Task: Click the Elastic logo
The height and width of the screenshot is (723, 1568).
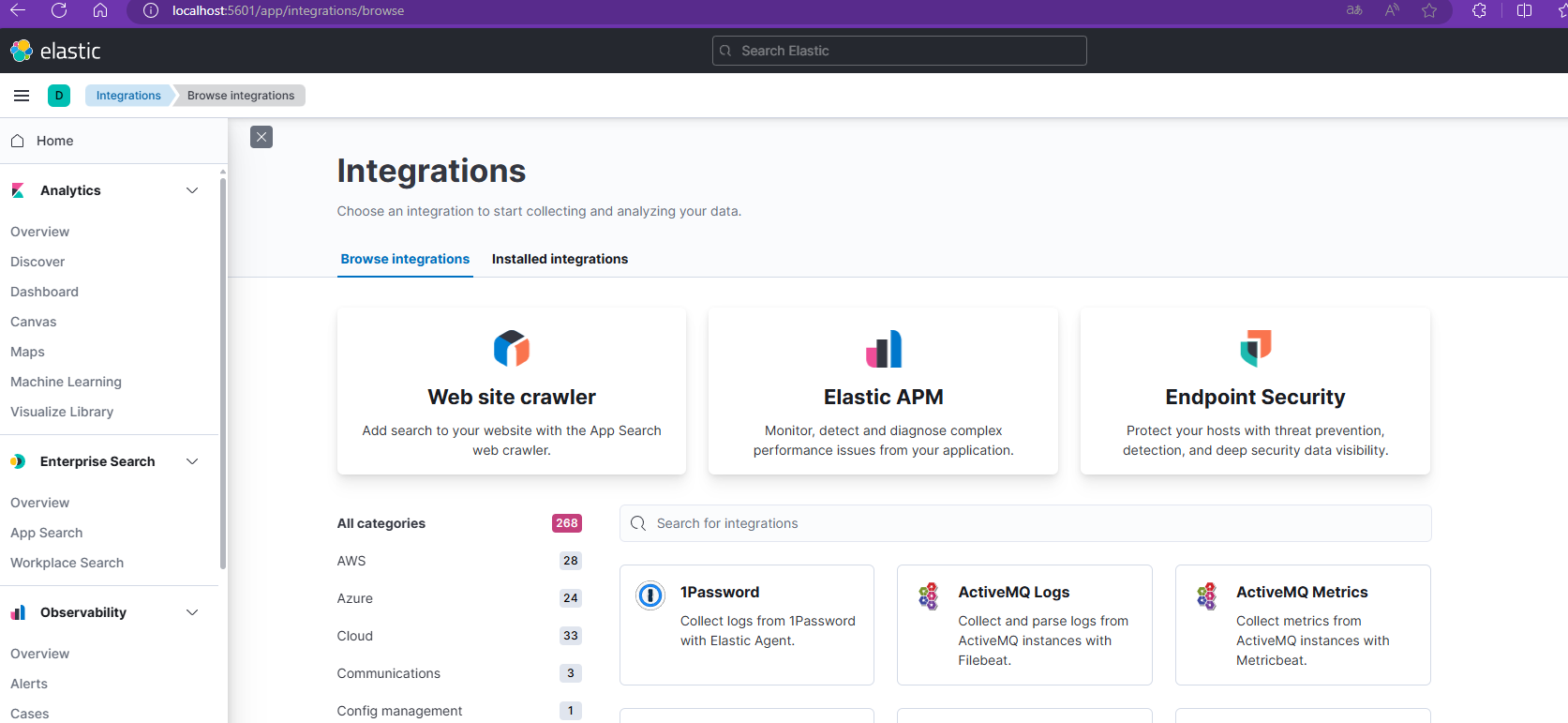Action: click(55, 51)
